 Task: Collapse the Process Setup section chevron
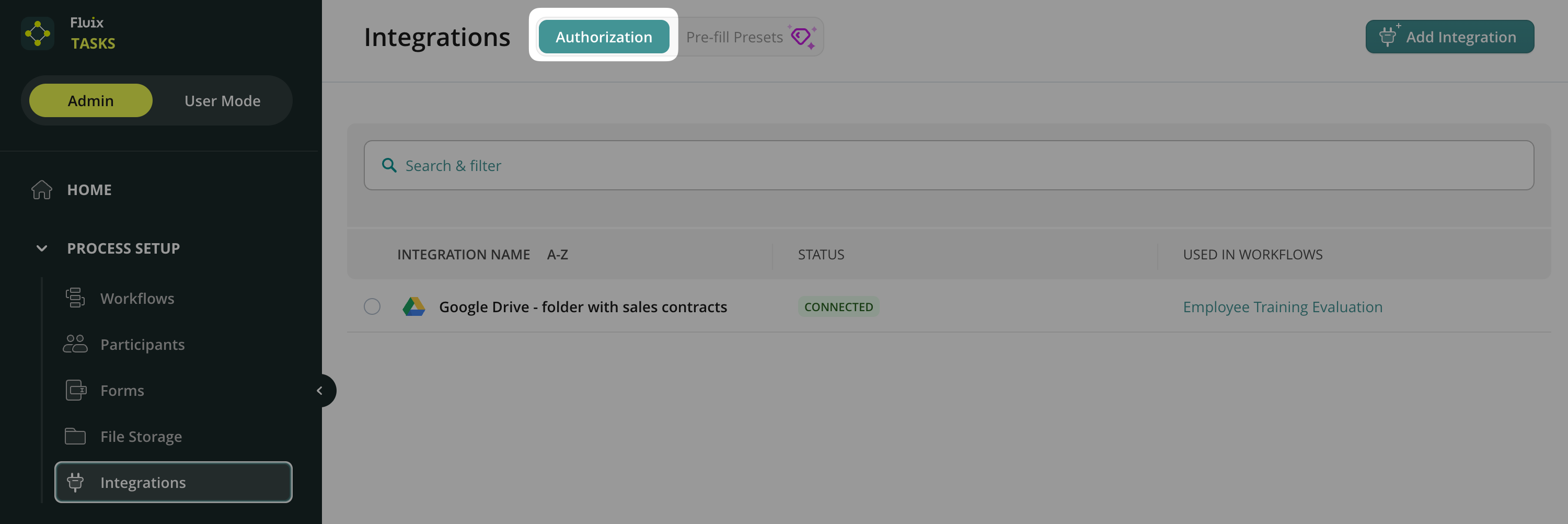[41, 248]
